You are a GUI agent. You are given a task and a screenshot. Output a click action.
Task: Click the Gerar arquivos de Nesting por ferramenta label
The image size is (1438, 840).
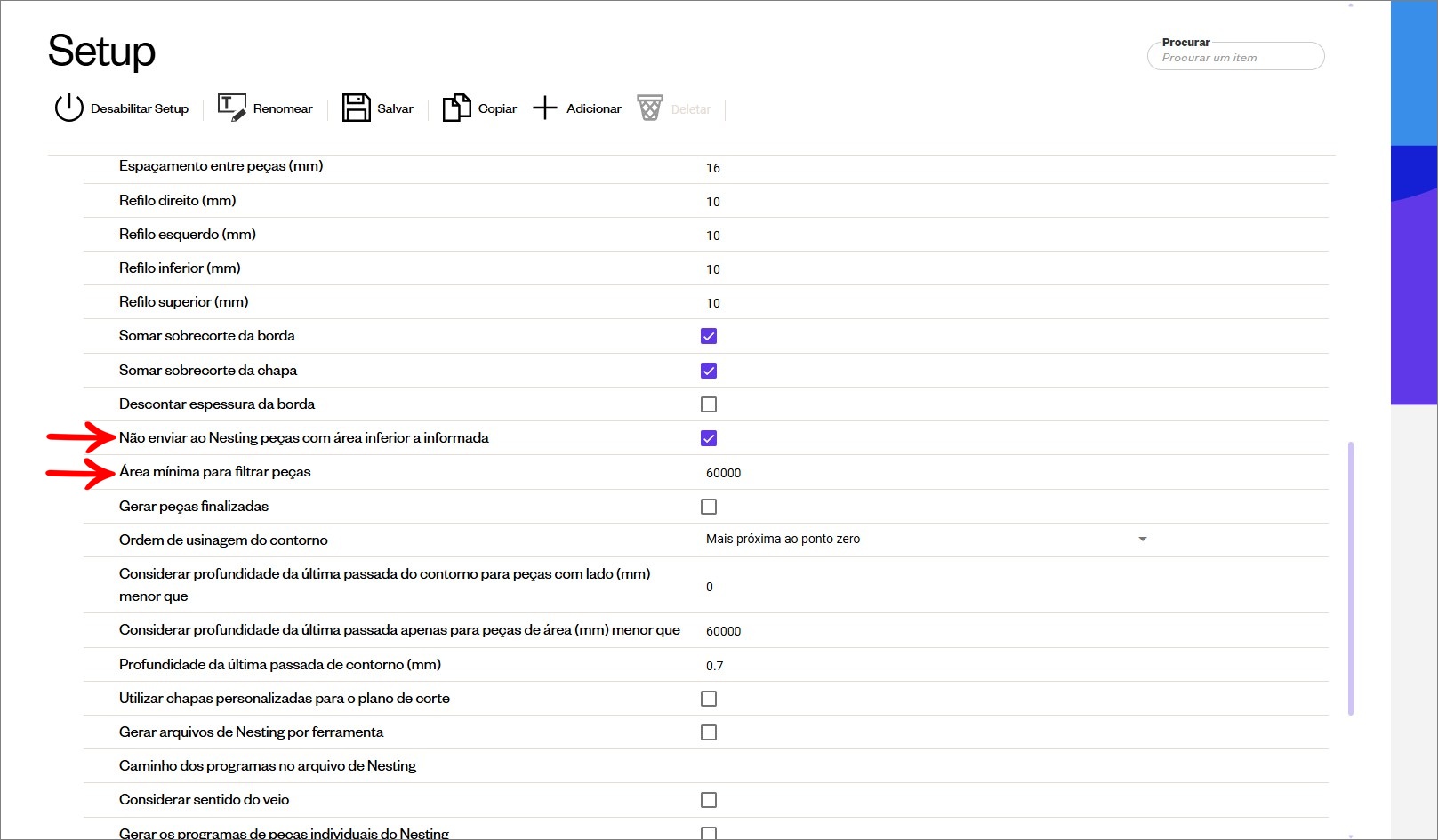pyautogui.click(x=252, y=732)
